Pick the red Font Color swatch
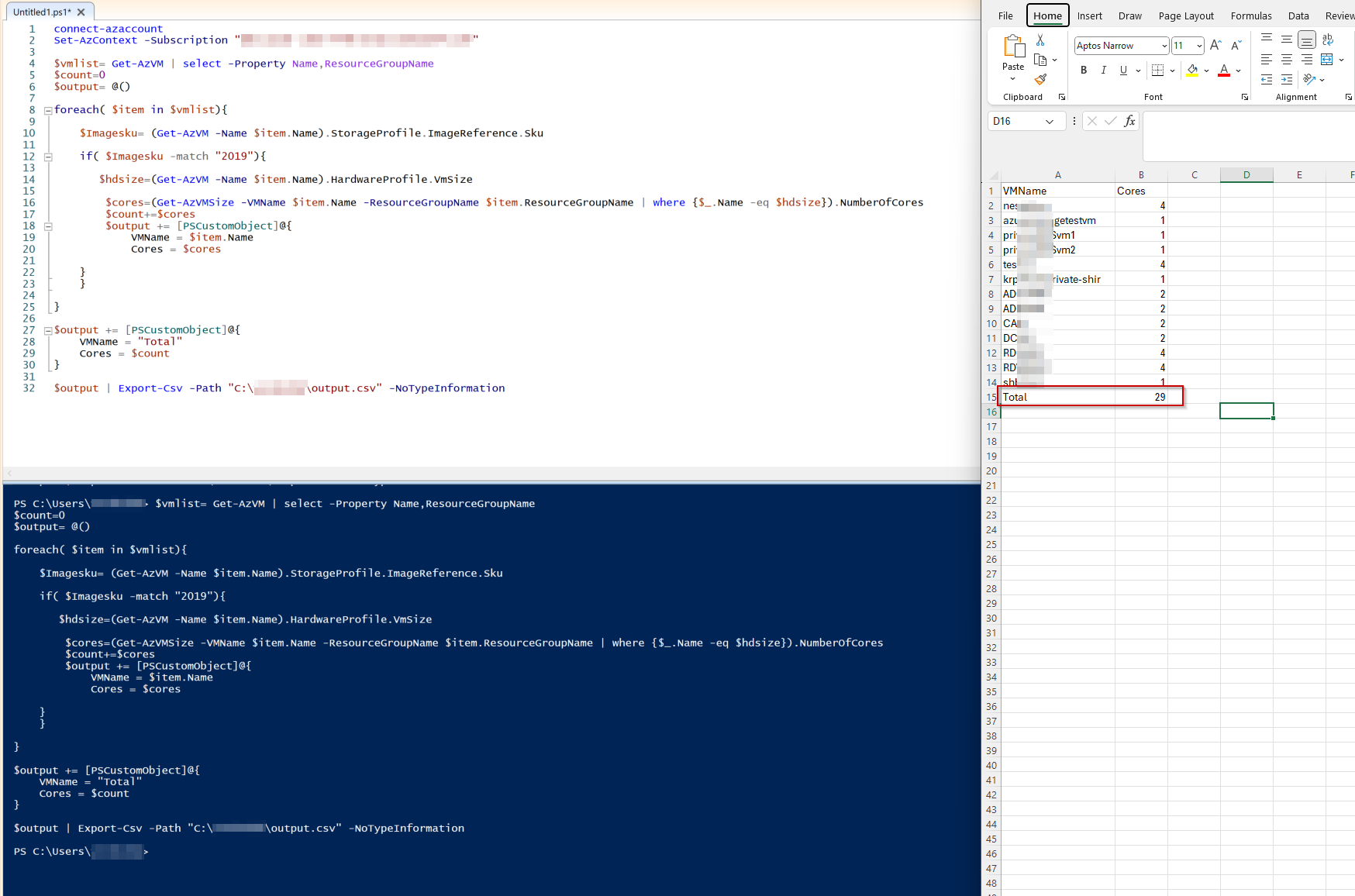The image size is (1355, 896). [1224, 71]
